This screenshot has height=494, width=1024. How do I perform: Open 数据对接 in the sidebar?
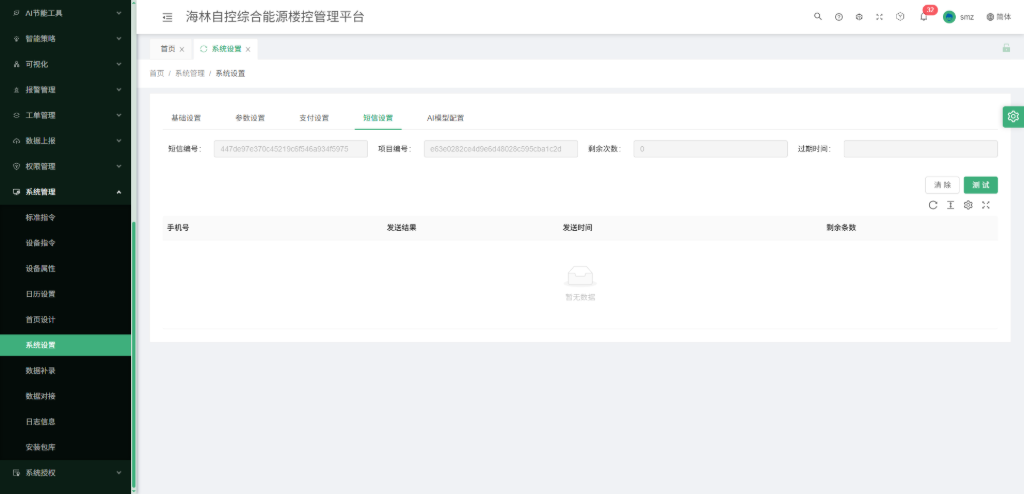[40, 396]
